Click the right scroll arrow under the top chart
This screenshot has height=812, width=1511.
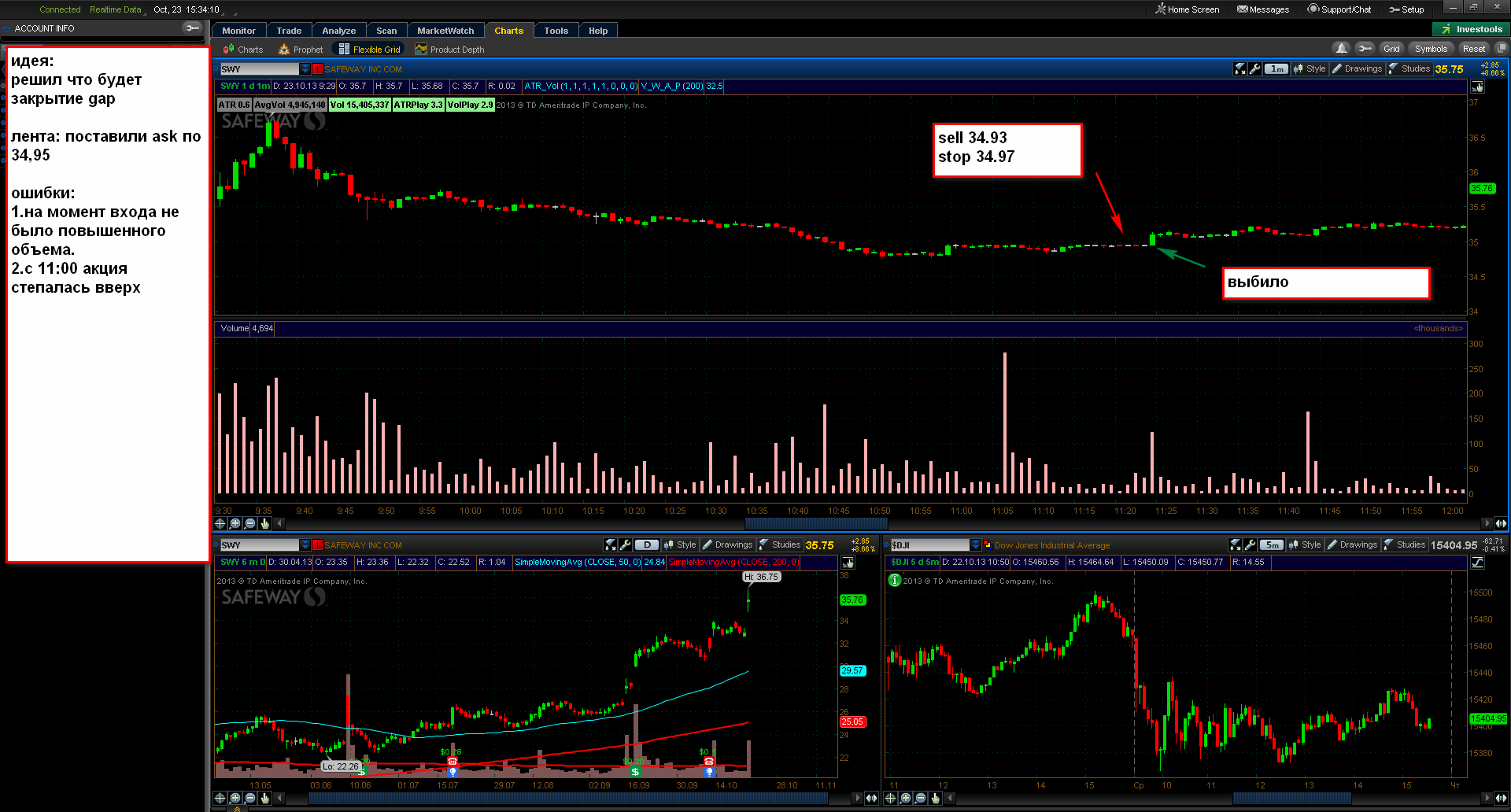1487,523
